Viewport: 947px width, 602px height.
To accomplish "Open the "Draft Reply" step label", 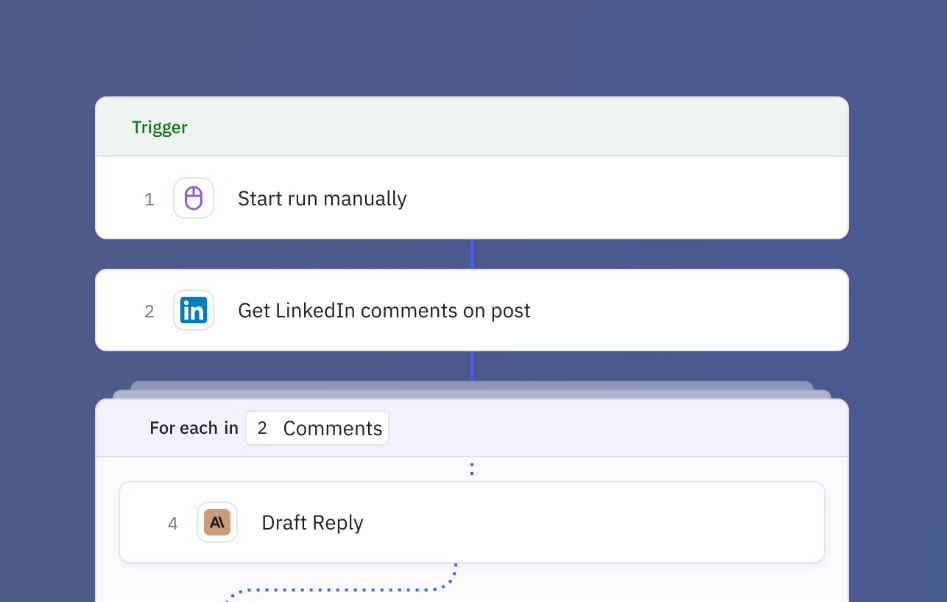I will click(312, 523).
